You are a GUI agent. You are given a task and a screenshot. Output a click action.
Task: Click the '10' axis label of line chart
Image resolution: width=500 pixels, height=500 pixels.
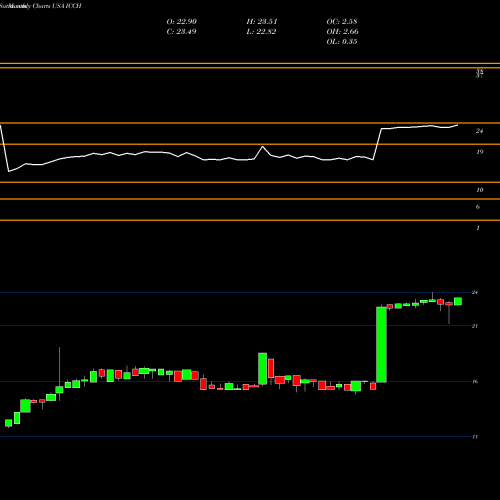479,190
